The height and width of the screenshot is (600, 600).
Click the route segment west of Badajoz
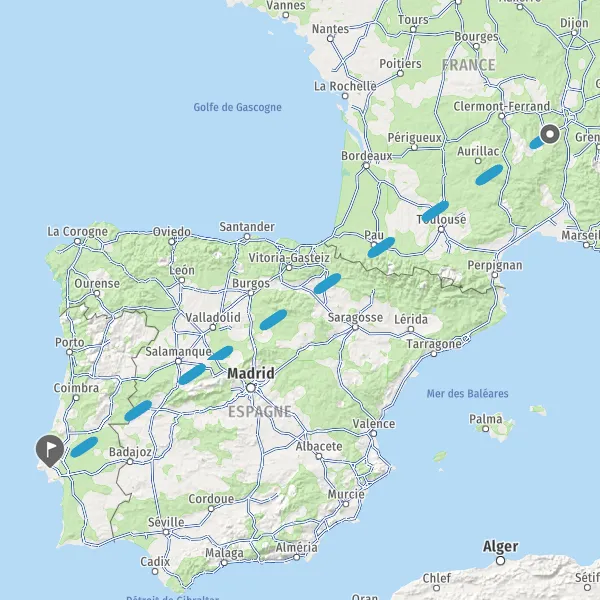84,447
